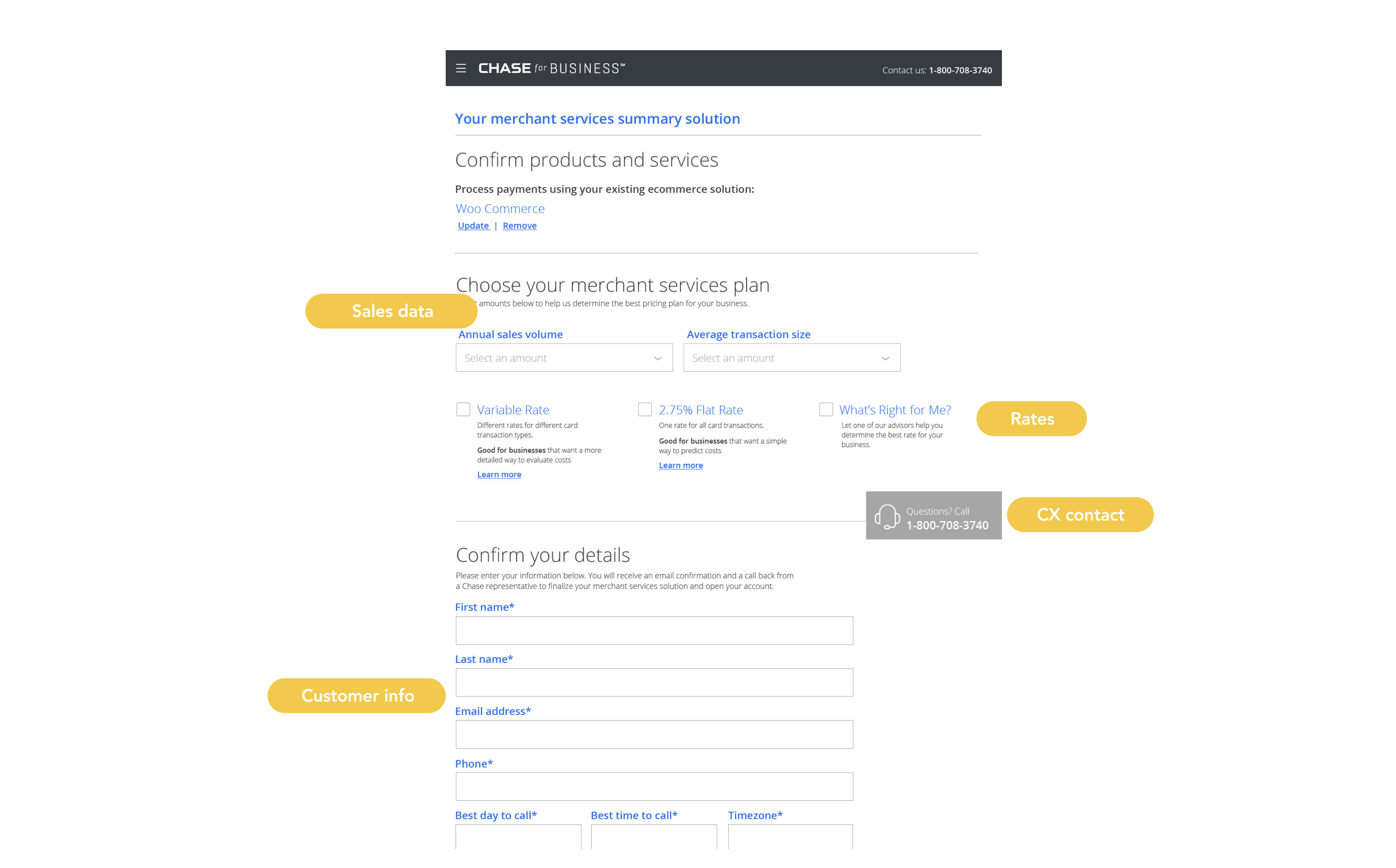The height and width of the screenshot is (868, 1396).
Task: Click the Remove link under Woo Commerce
Action: [520, 226]
